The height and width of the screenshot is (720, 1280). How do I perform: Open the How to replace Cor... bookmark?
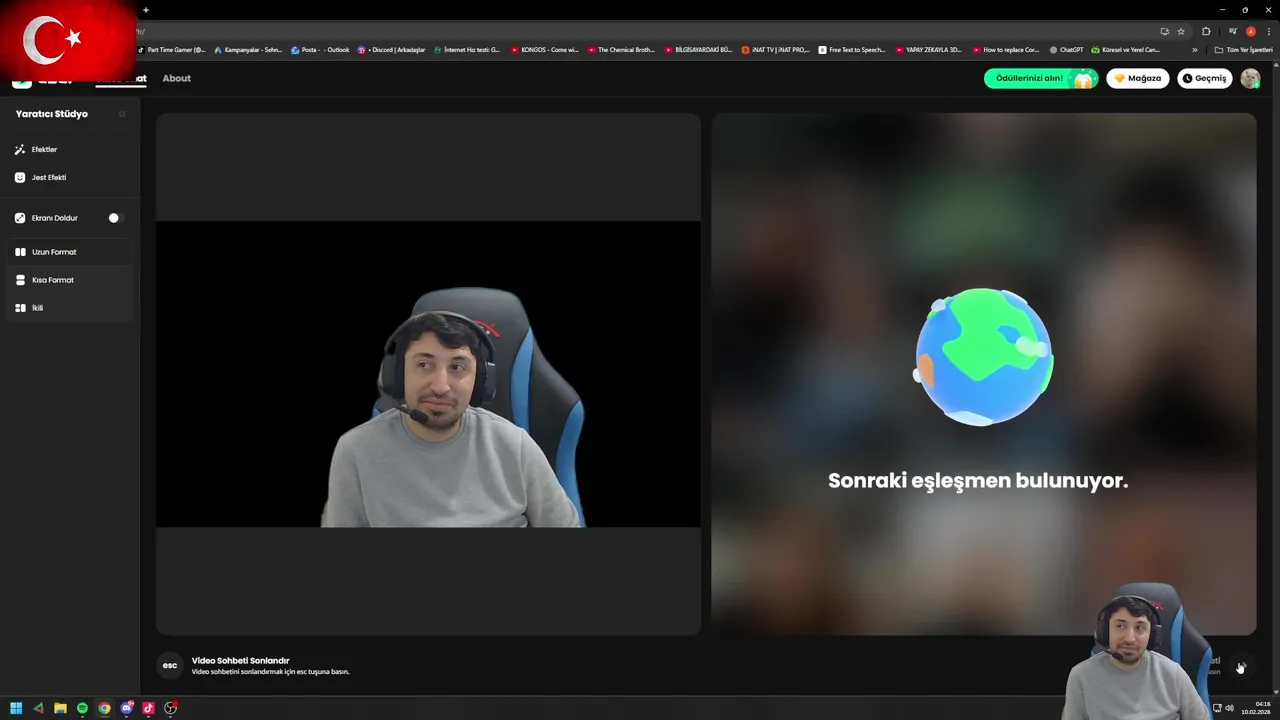coord(1006,50)
